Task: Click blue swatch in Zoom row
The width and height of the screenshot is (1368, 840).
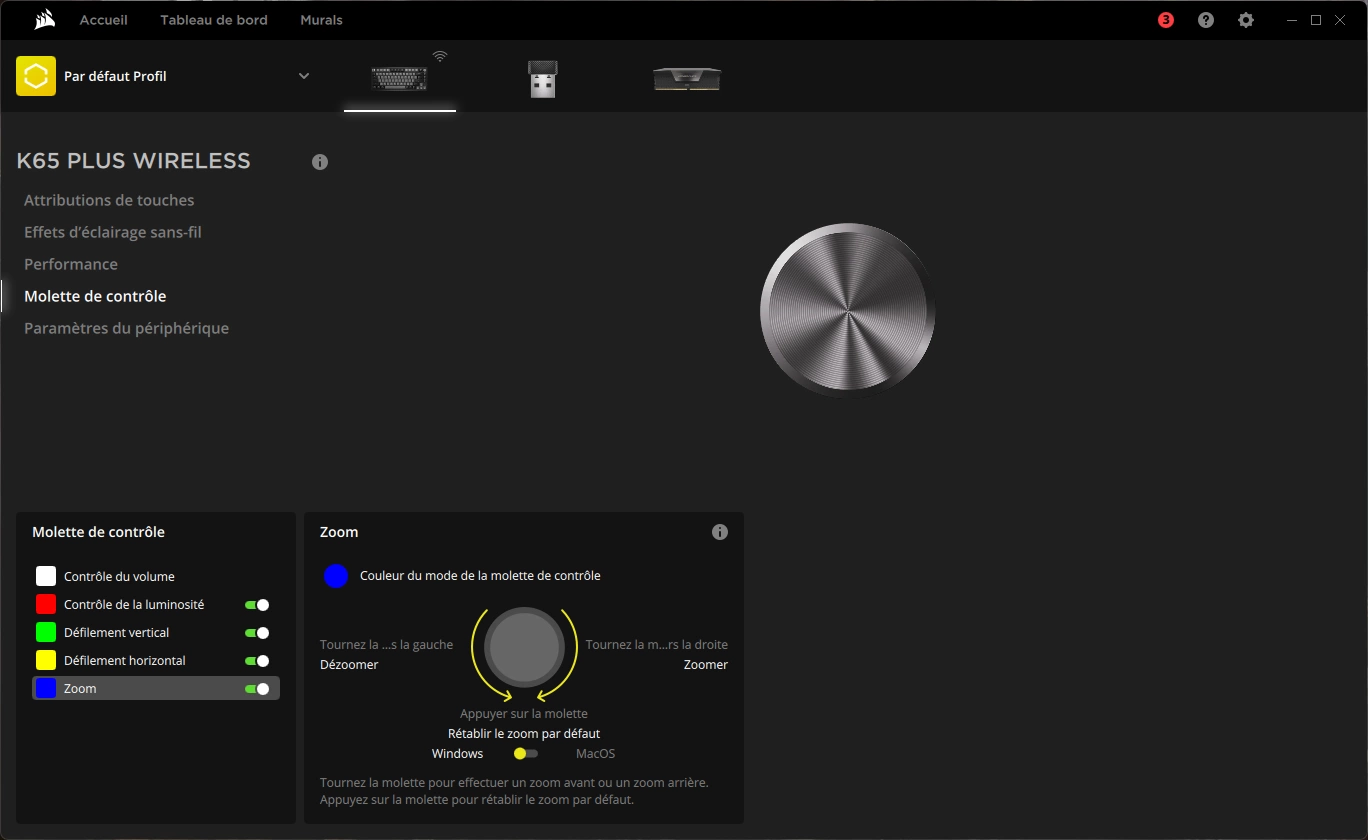Action: tap(46, 688)
